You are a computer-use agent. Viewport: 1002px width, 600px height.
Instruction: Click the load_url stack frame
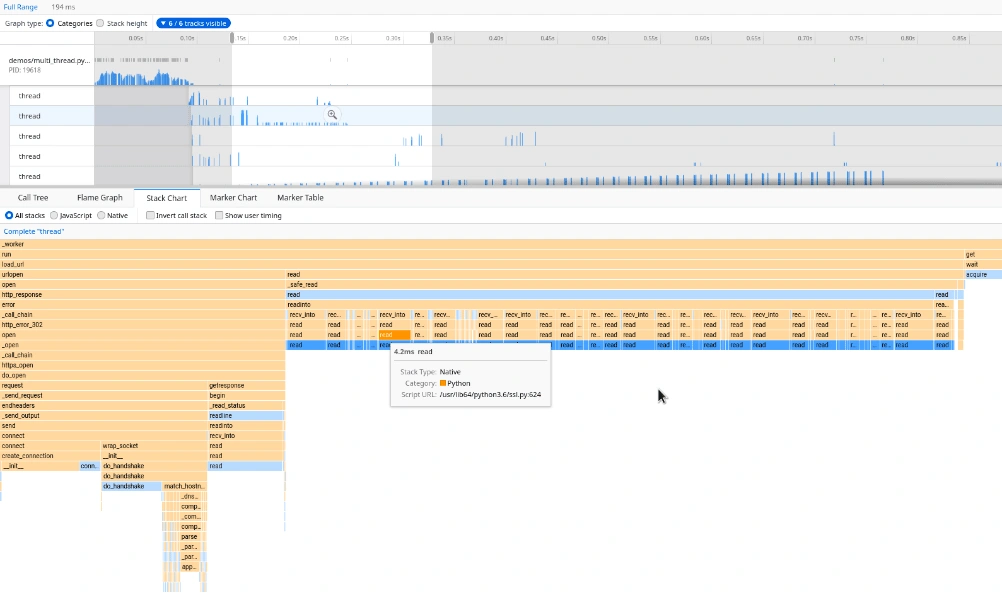482,265
